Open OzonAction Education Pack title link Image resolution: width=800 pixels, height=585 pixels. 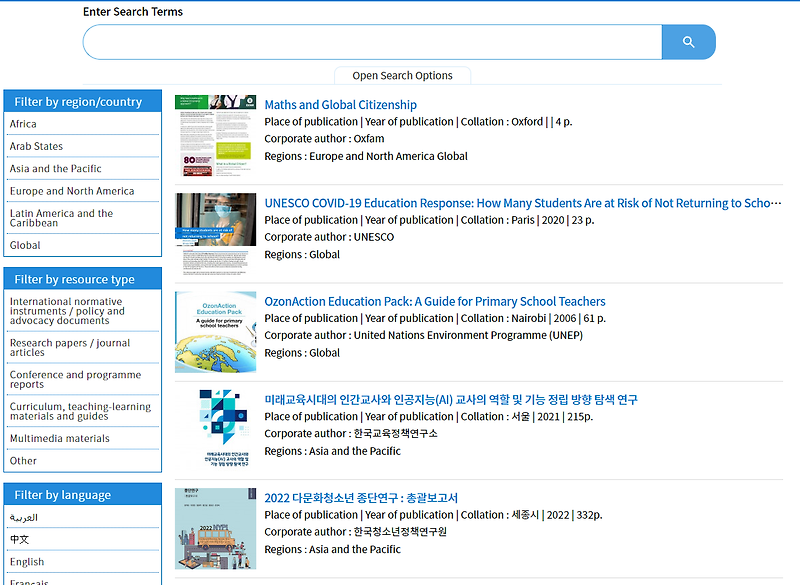pos(435,301)
